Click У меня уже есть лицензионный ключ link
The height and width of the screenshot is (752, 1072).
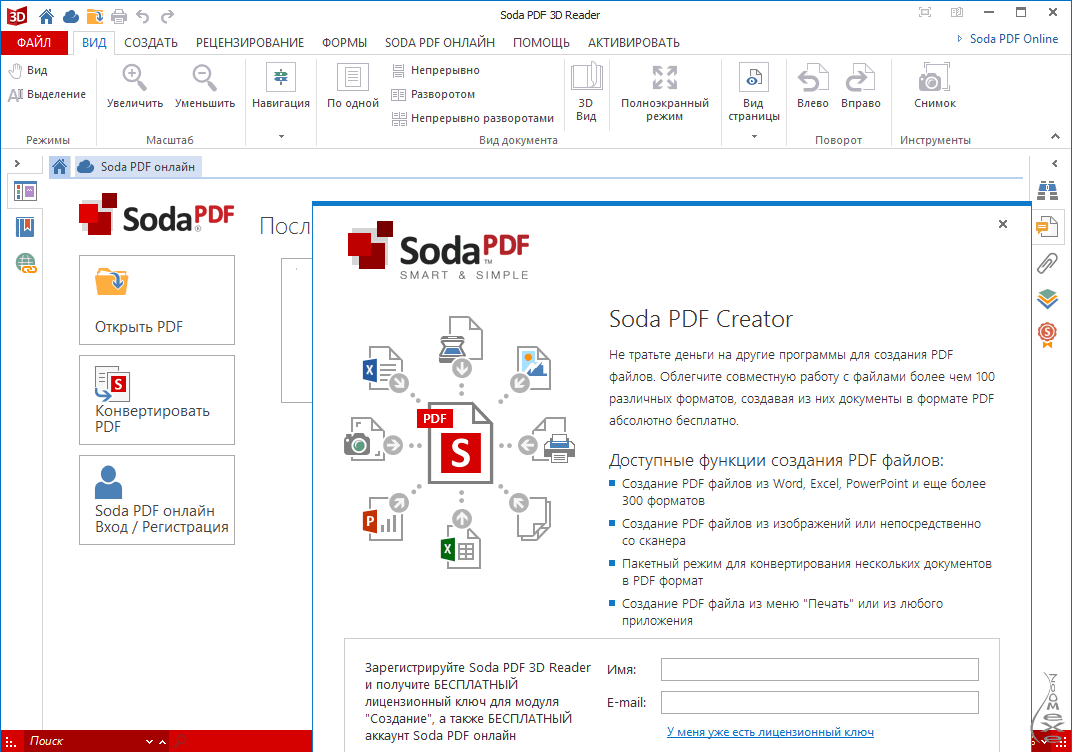coord(770,732)
